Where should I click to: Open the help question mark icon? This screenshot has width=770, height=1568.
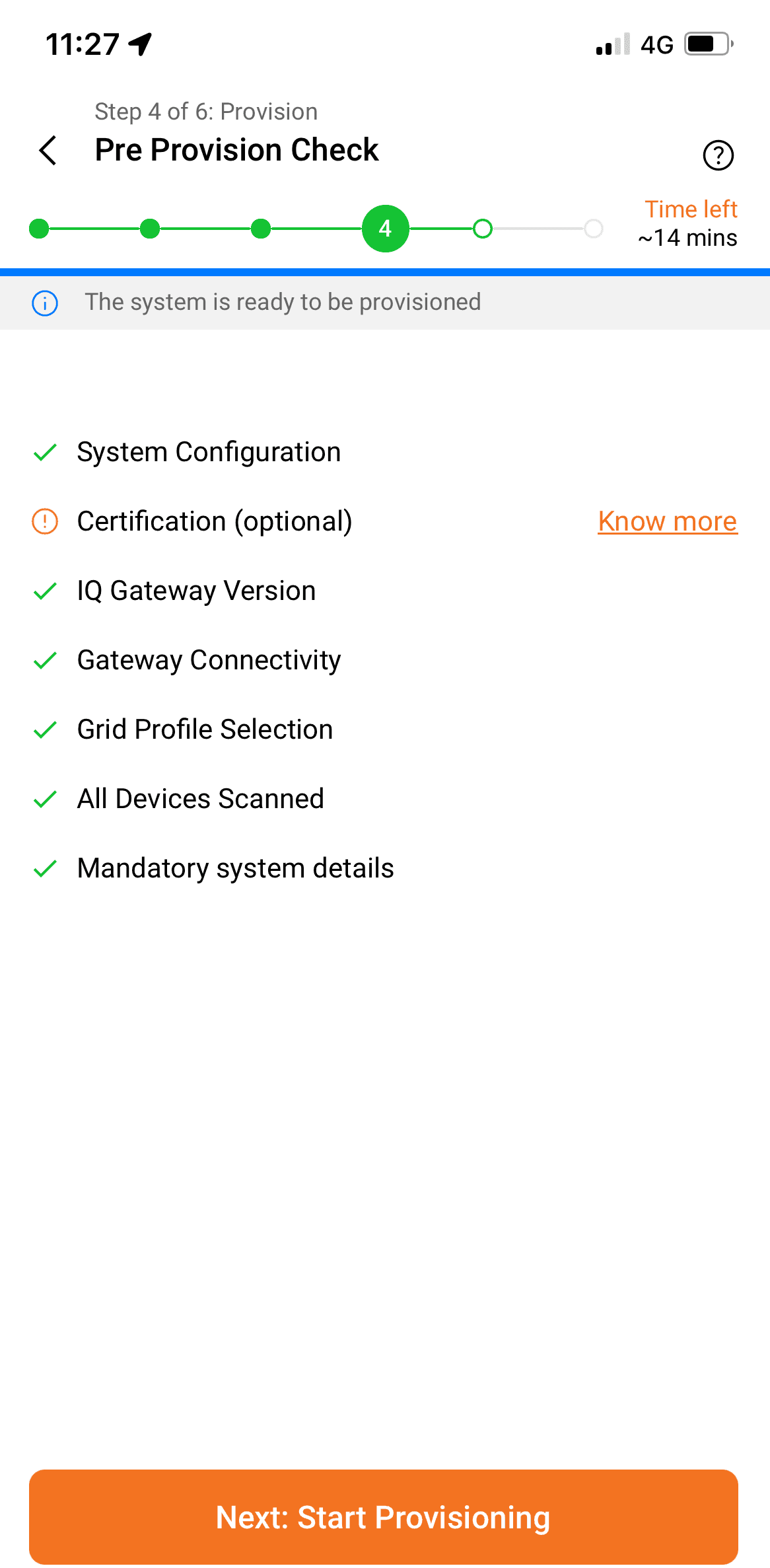pos(718,156)
